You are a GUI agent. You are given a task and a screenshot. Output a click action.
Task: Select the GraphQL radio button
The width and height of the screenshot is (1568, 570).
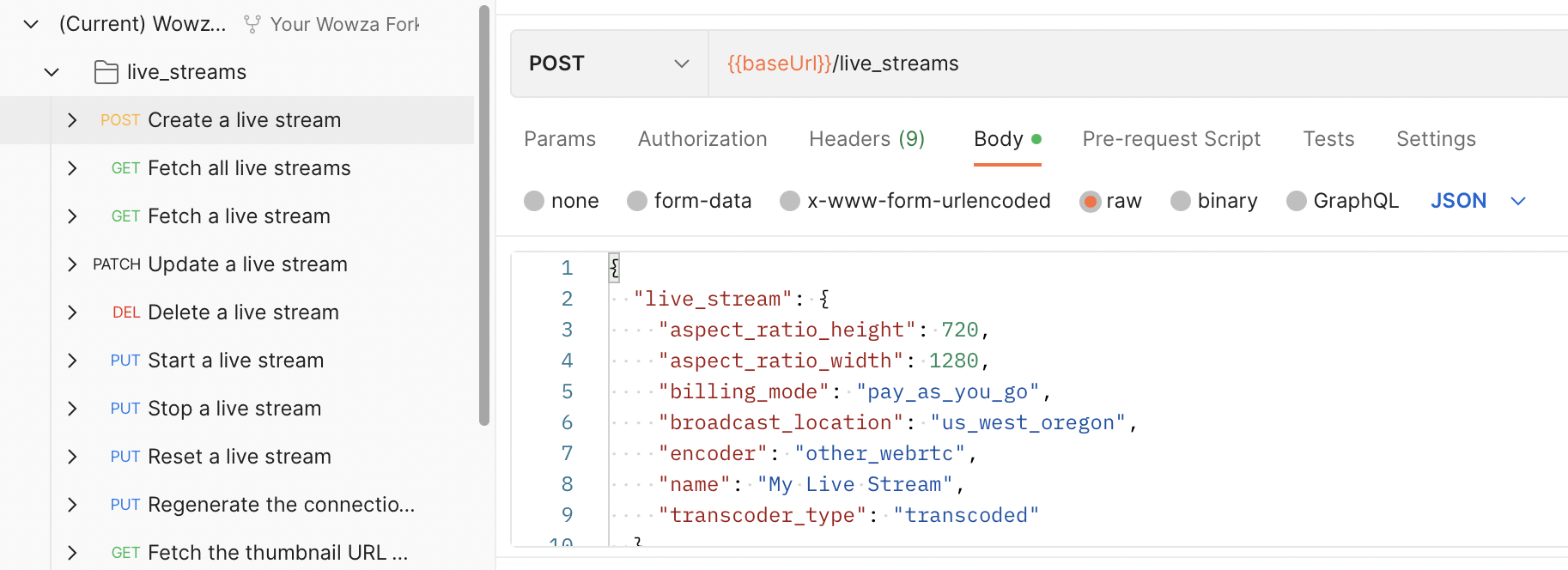tap(1297, 201)
